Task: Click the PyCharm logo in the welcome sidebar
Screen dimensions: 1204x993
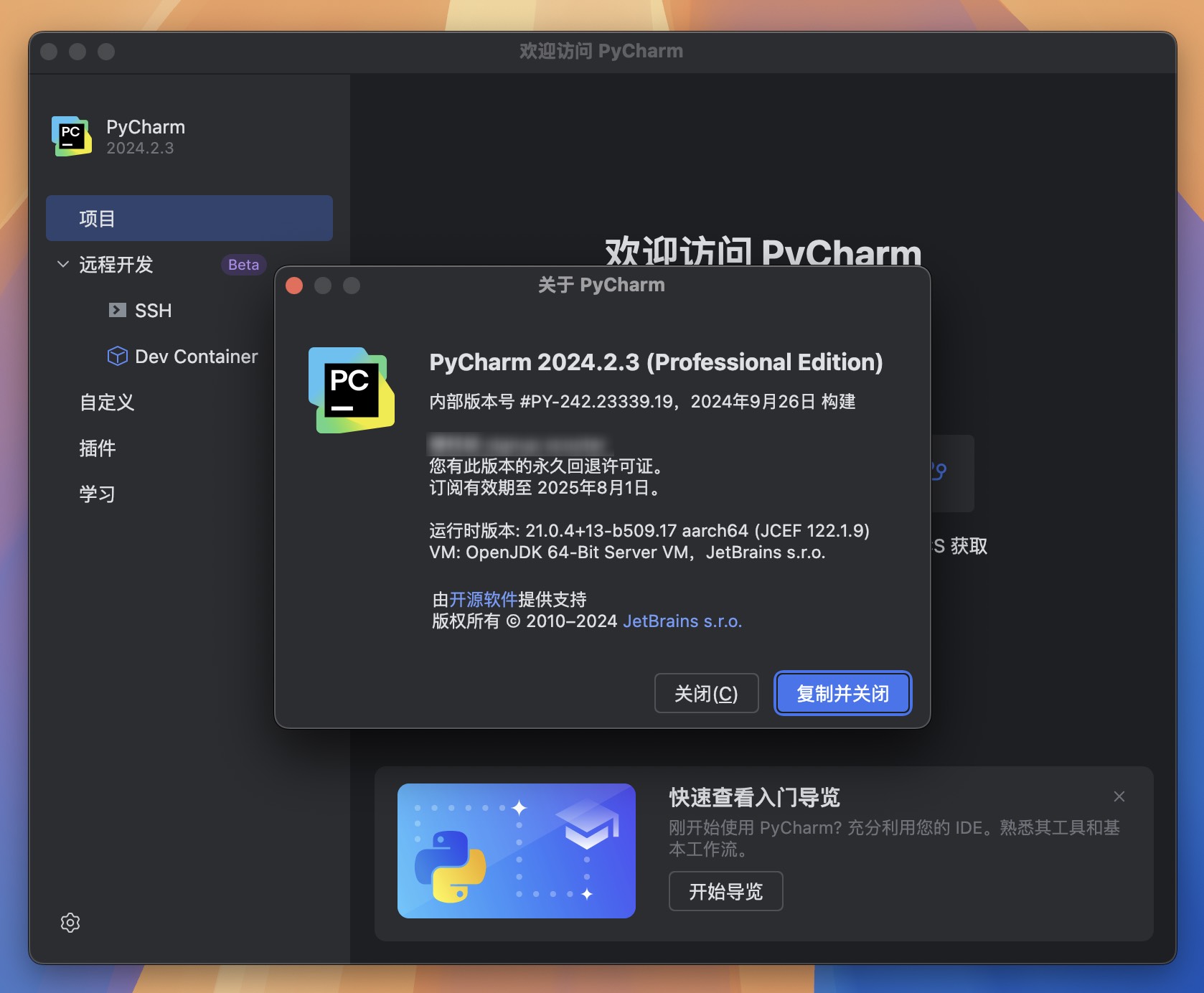Action: point(72,136)
